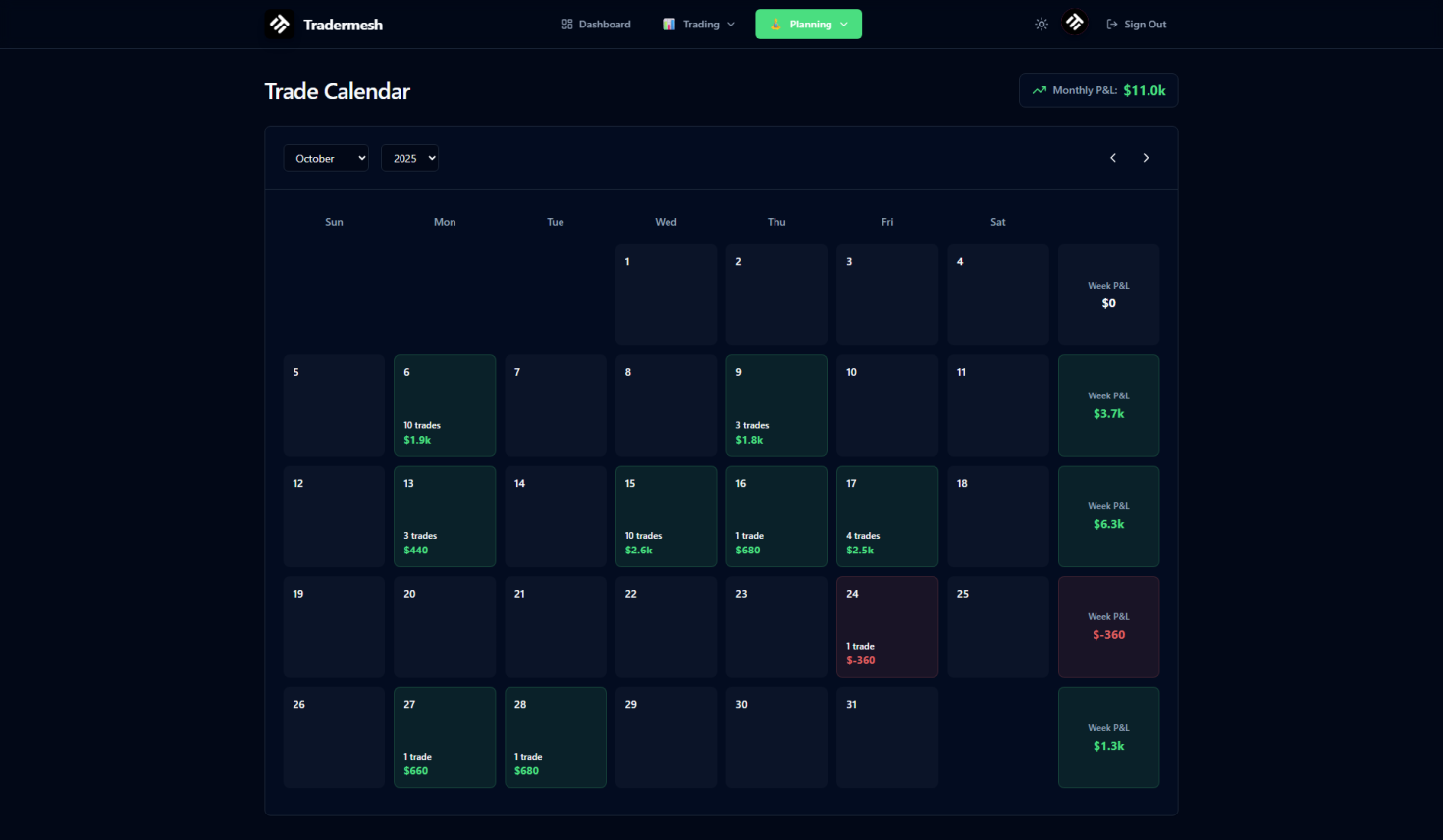Click the red Week P&L $-360 card
The width and height of the screenshot is (1443, 840).
click(1108, 627)
